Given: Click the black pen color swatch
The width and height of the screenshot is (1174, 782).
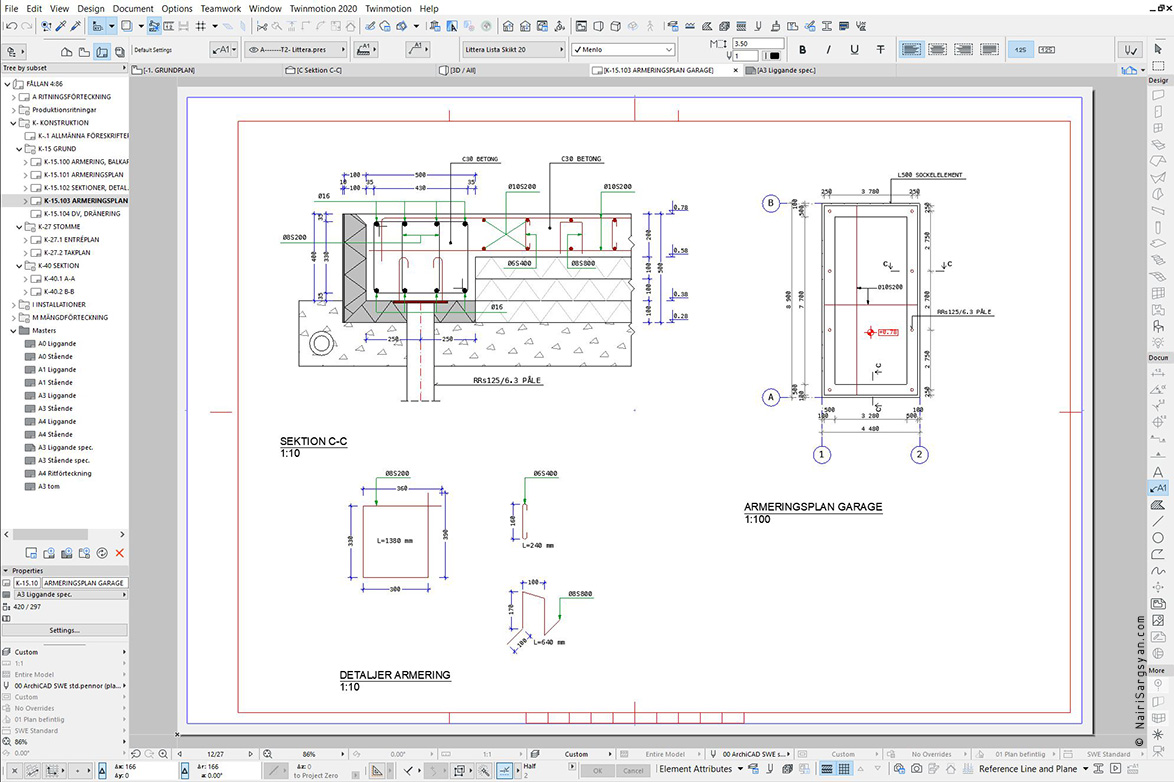Looking at the screenshot, I should (774, 55).
